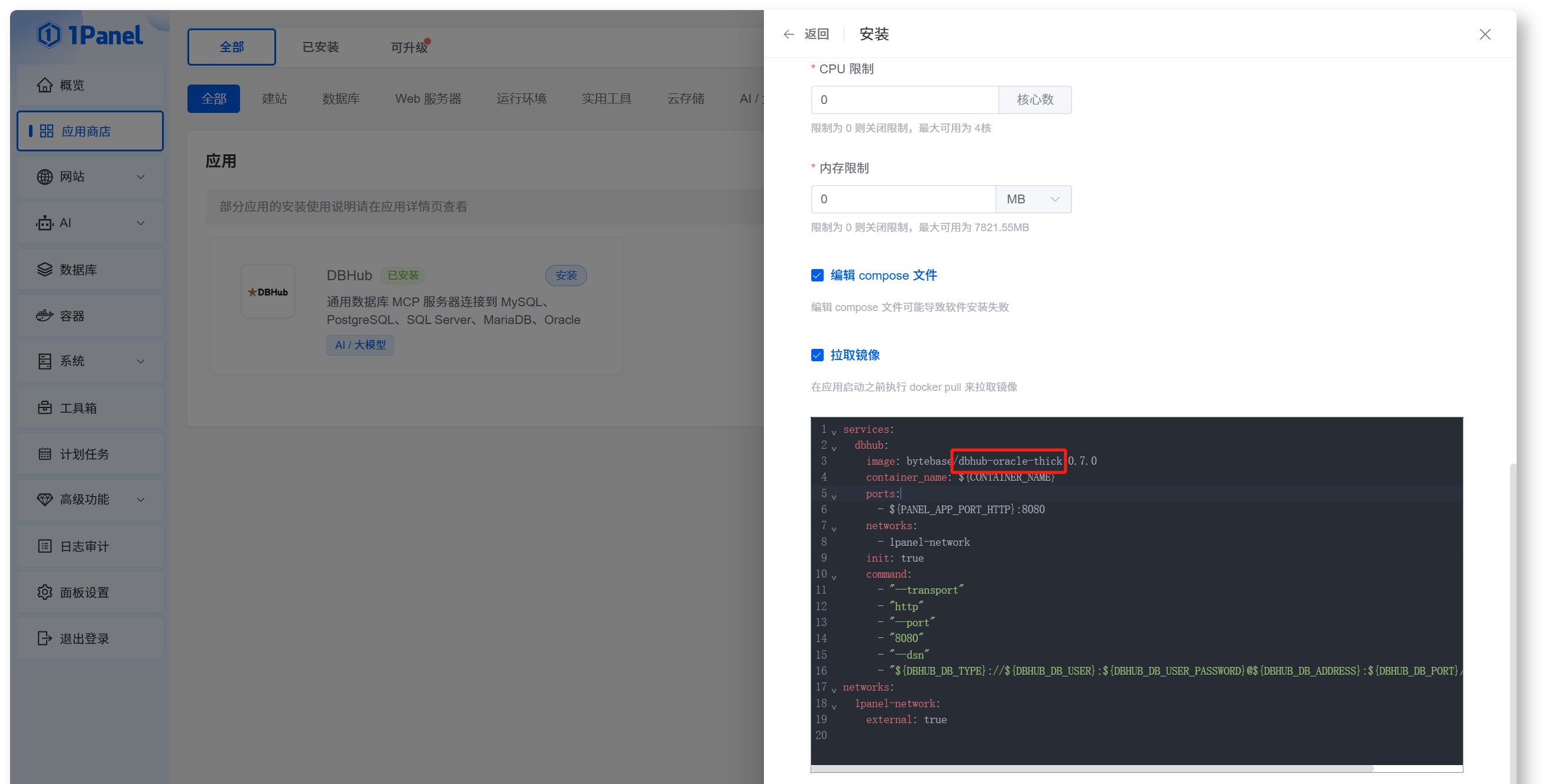
Task: Click the CPU 限制 input field
Action: click(905, 99)
